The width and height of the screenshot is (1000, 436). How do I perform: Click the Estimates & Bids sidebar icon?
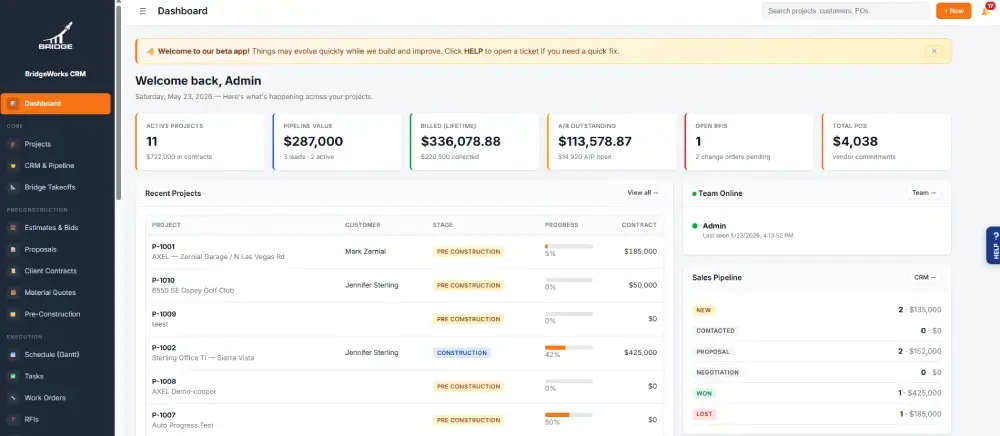pyautogui.click(x=13, y=228)
